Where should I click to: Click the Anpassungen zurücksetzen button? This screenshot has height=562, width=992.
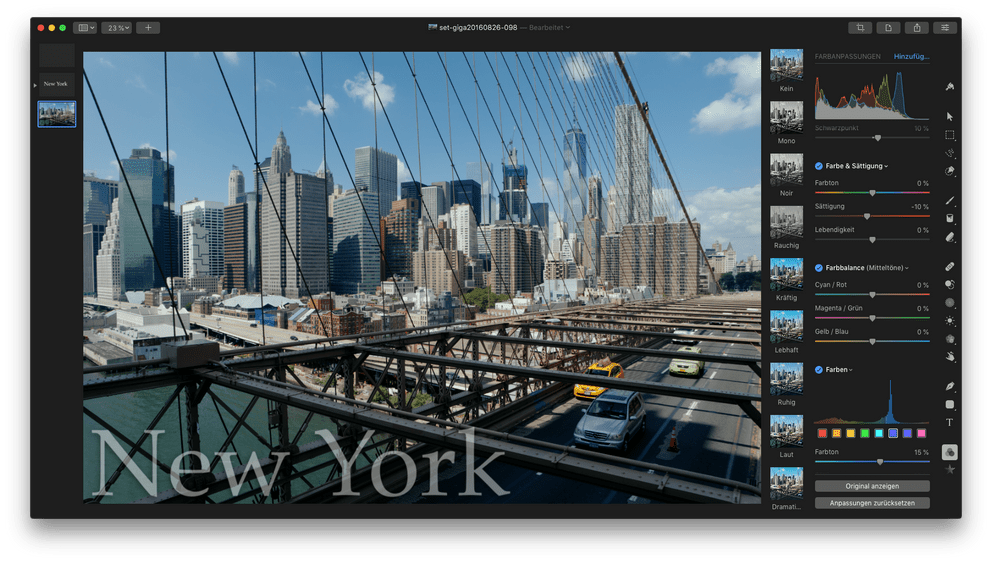click(872, 503)
